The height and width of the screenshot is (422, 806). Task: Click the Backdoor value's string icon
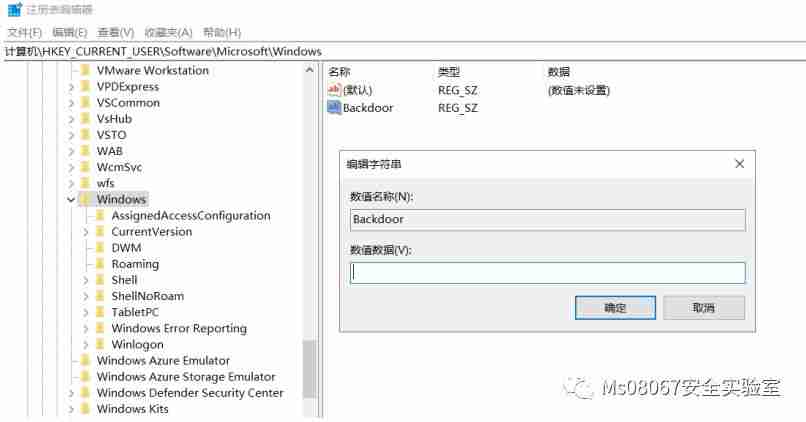(334, 107)
